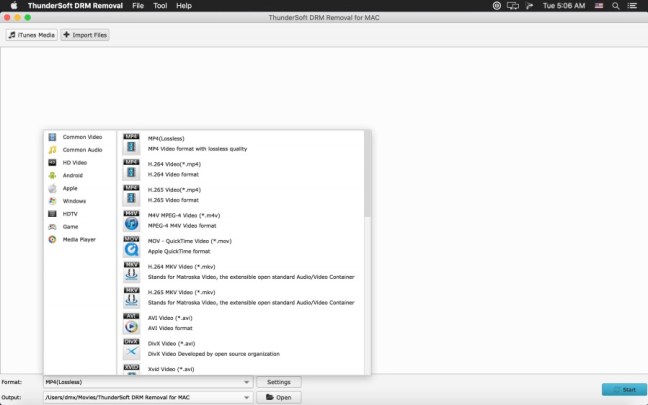The height and width of the screenshot is (405, 648).
Task: Click the H.265 Video(*.mp4) format icon
Action: [x=131, y=195]
